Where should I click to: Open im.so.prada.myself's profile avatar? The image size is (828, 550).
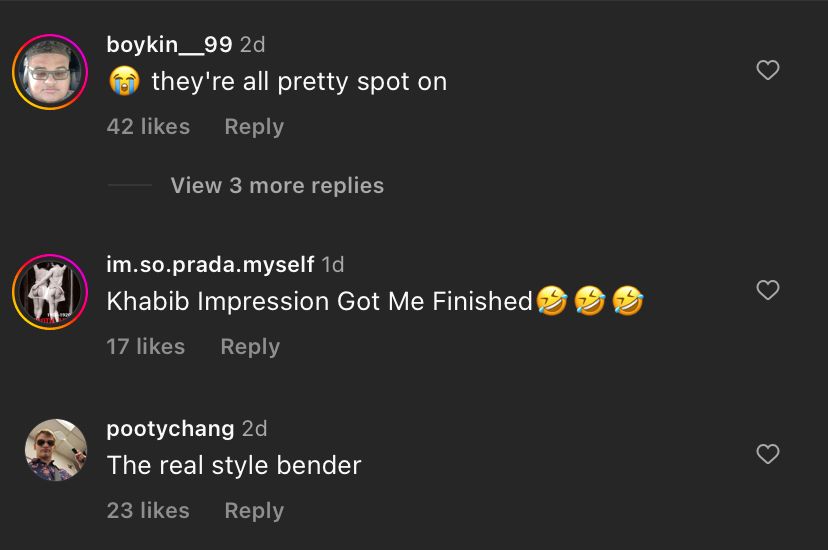tap(50, 292)
